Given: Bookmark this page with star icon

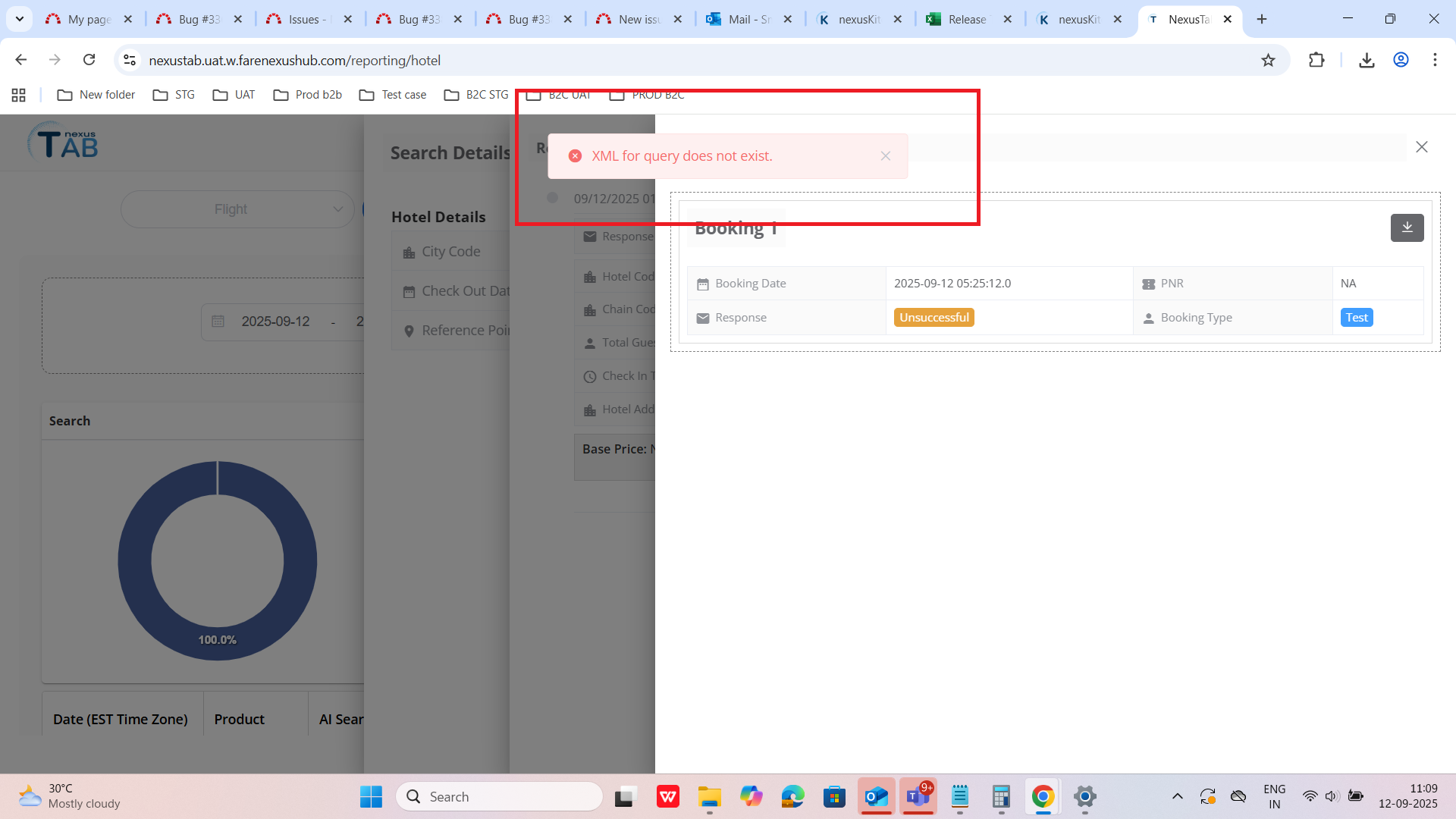Looking at the screenshot, I should pyautogui.click(x=1268, y=60).
